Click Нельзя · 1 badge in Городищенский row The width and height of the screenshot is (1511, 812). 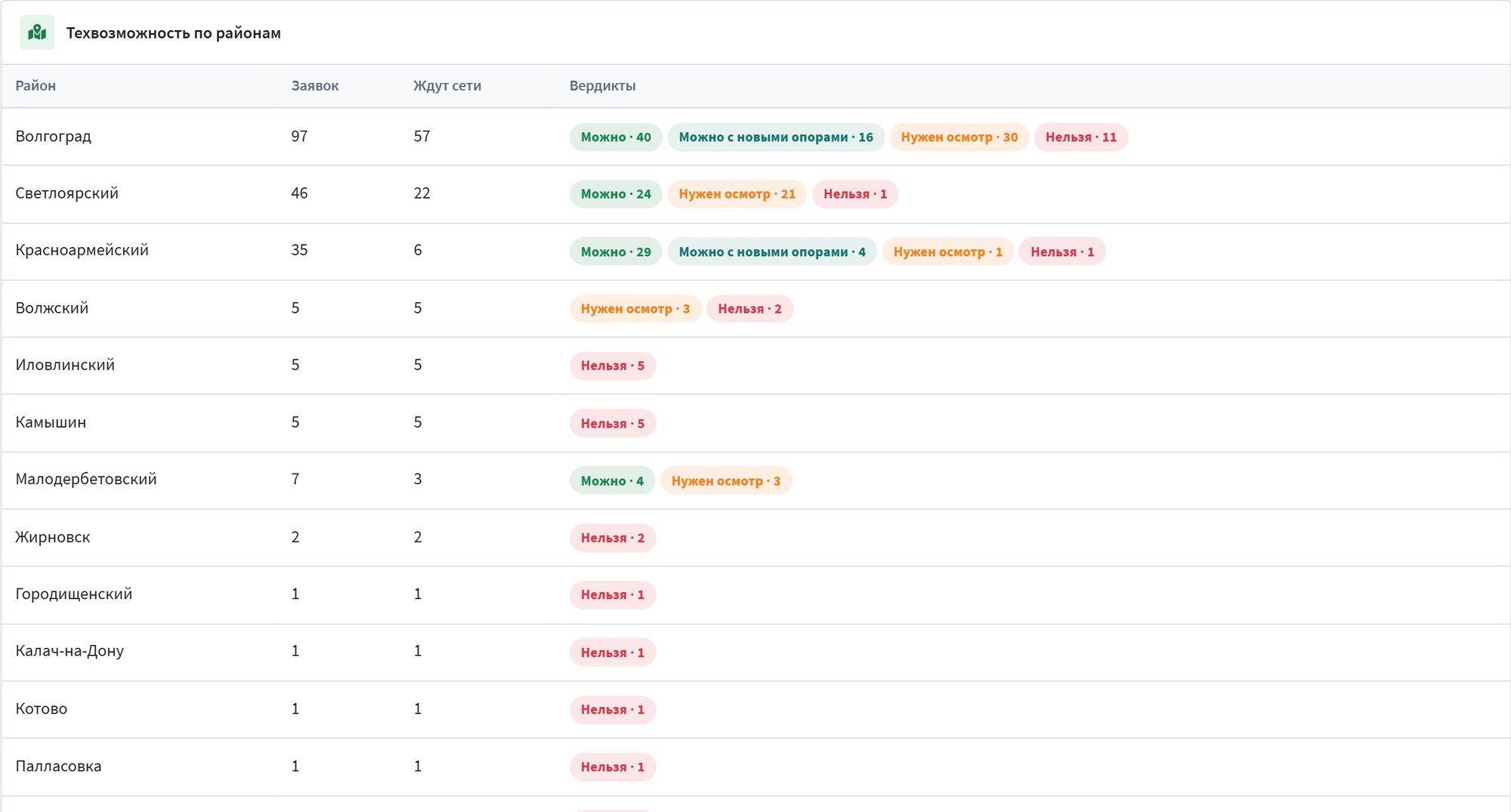[613, 595]
